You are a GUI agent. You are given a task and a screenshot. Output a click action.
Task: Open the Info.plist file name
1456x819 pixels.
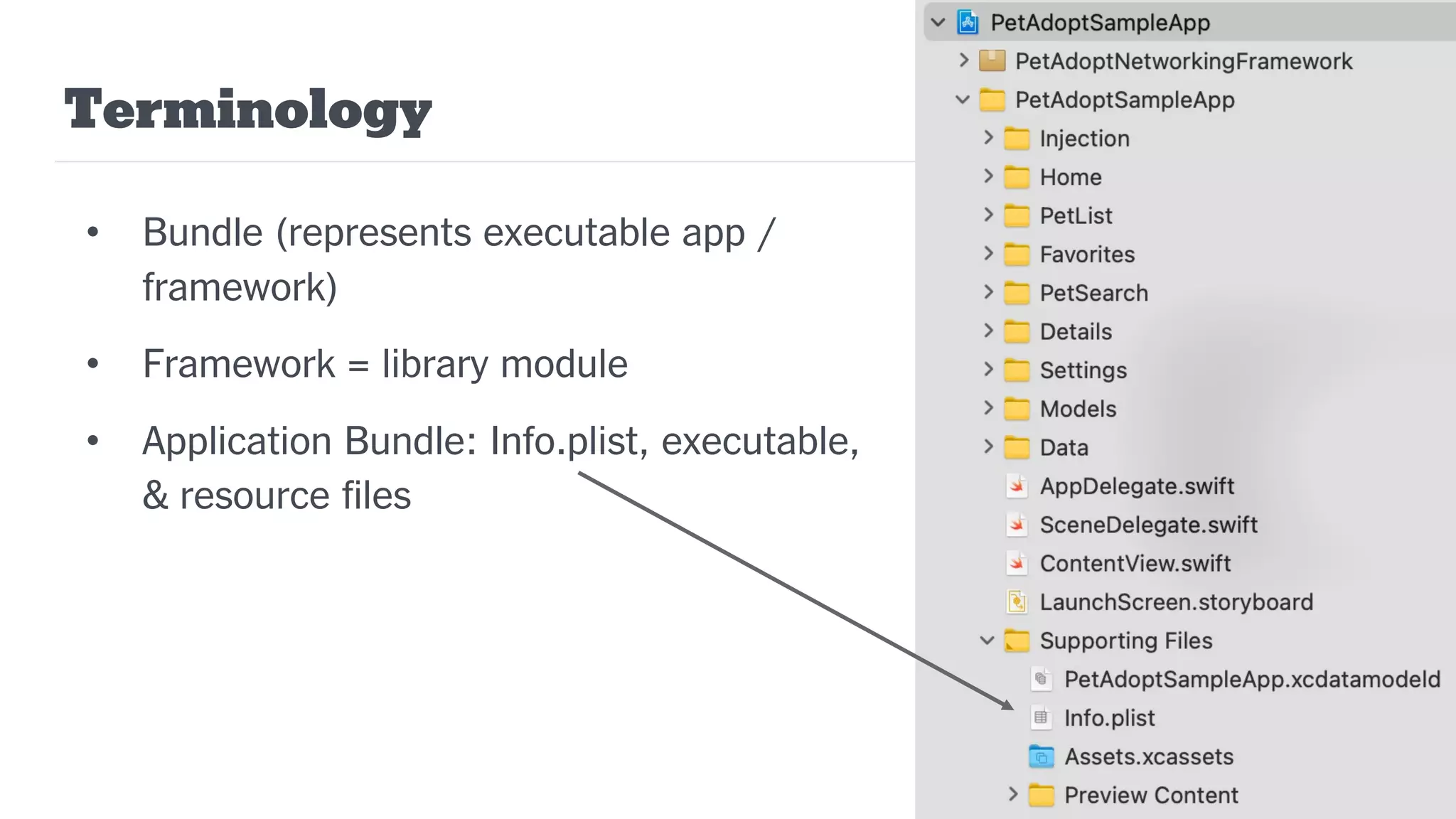[1109, 718]
